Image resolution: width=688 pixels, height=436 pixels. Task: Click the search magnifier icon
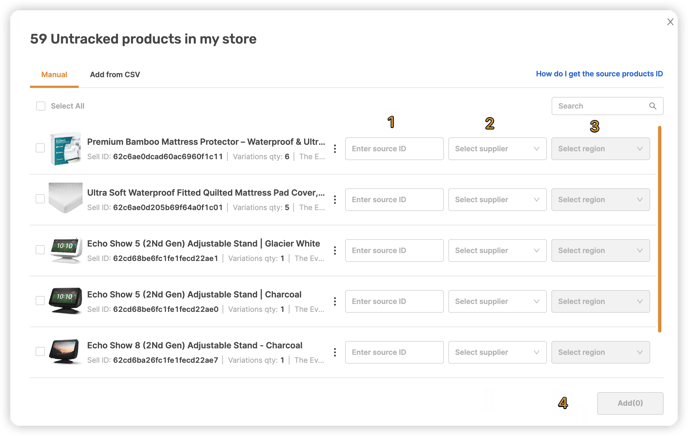(652, 106)
